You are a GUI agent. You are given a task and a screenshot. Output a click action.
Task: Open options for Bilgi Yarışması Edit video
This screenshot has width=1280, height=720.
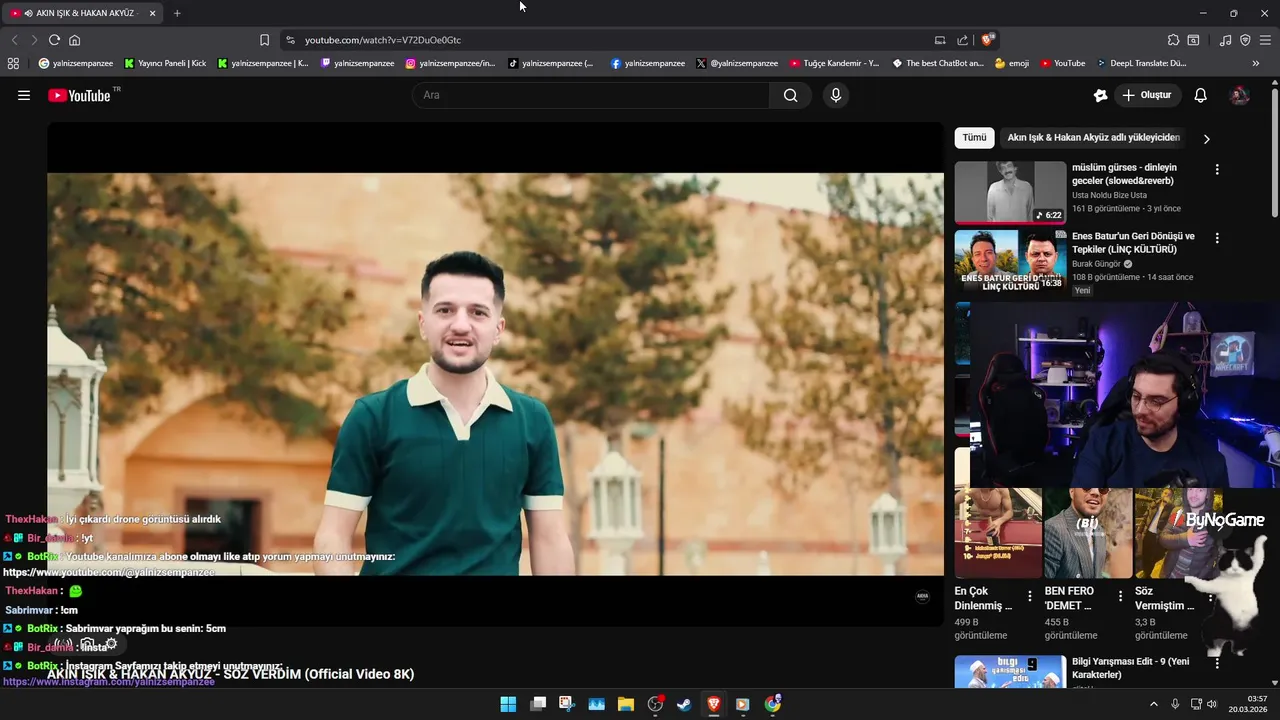(1217, 663)
